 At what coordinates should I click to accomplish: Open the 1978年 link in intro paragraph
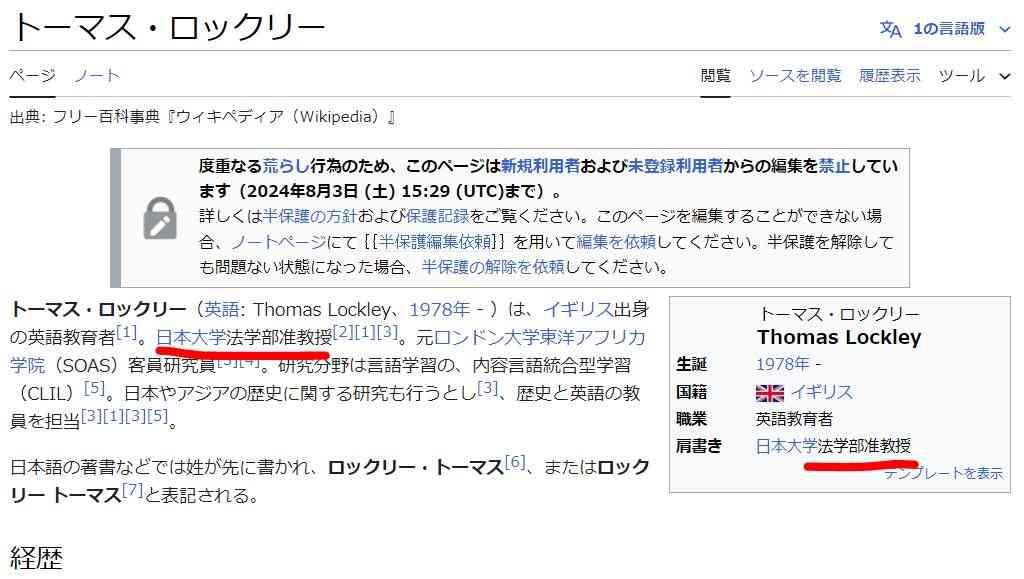pos(440,309)
